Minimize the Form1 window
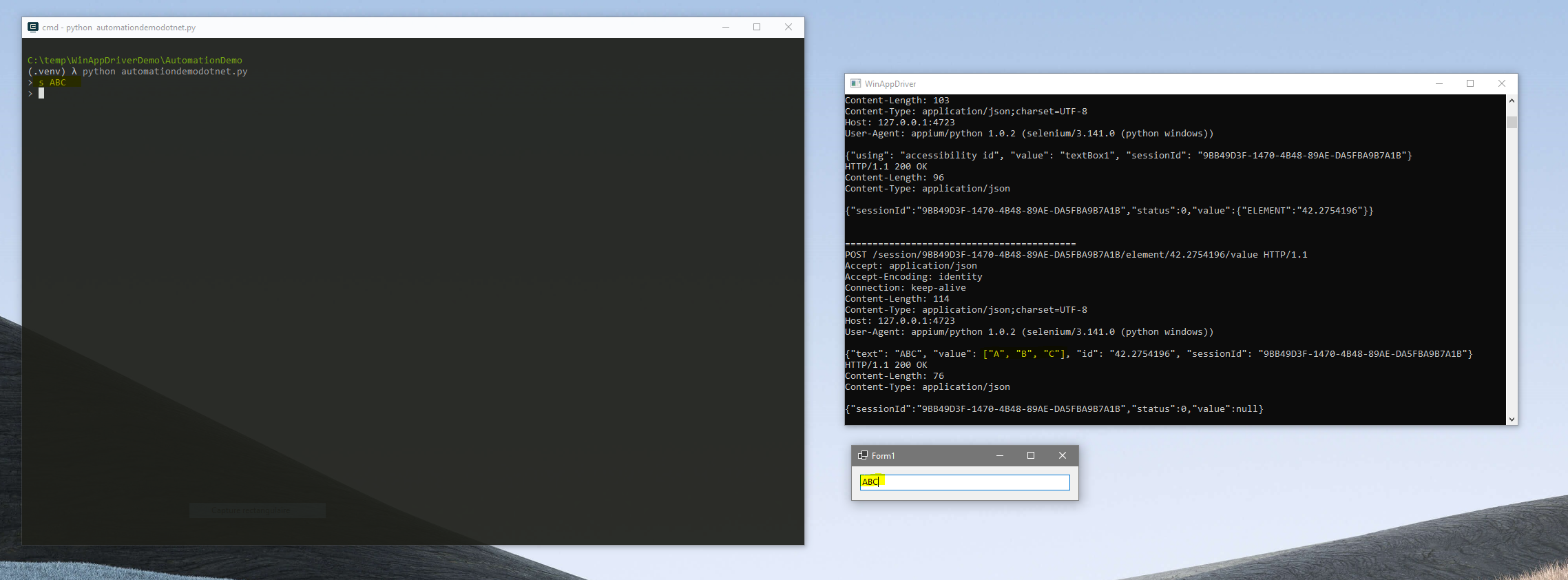Image resolution: width=1568 pixels, height=580 pixels. pyautogui.click(x=999, y=455)
